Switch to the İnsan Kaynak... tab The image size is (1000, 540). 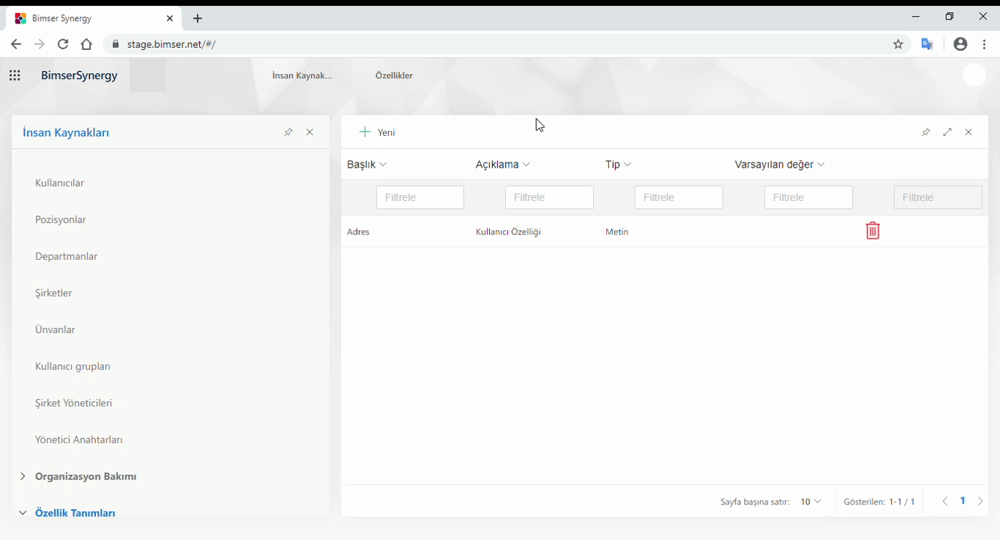pyautogui.click(x=302, y=75)
